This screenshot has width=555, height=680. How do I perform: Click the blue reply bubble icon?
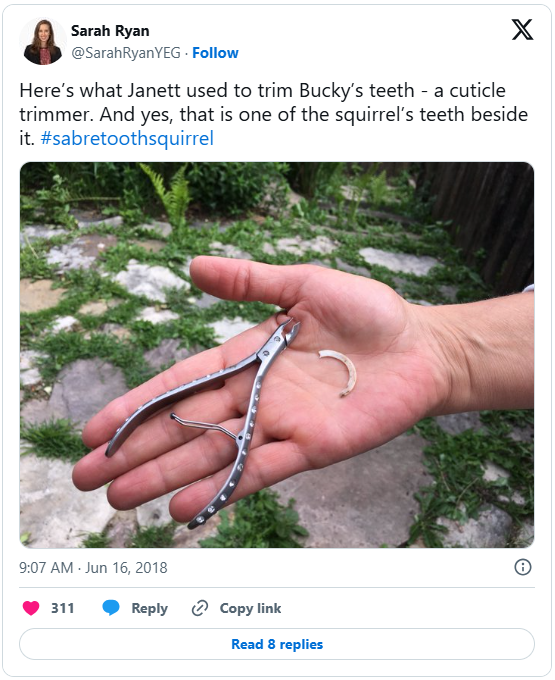click(x=111, y=608)
